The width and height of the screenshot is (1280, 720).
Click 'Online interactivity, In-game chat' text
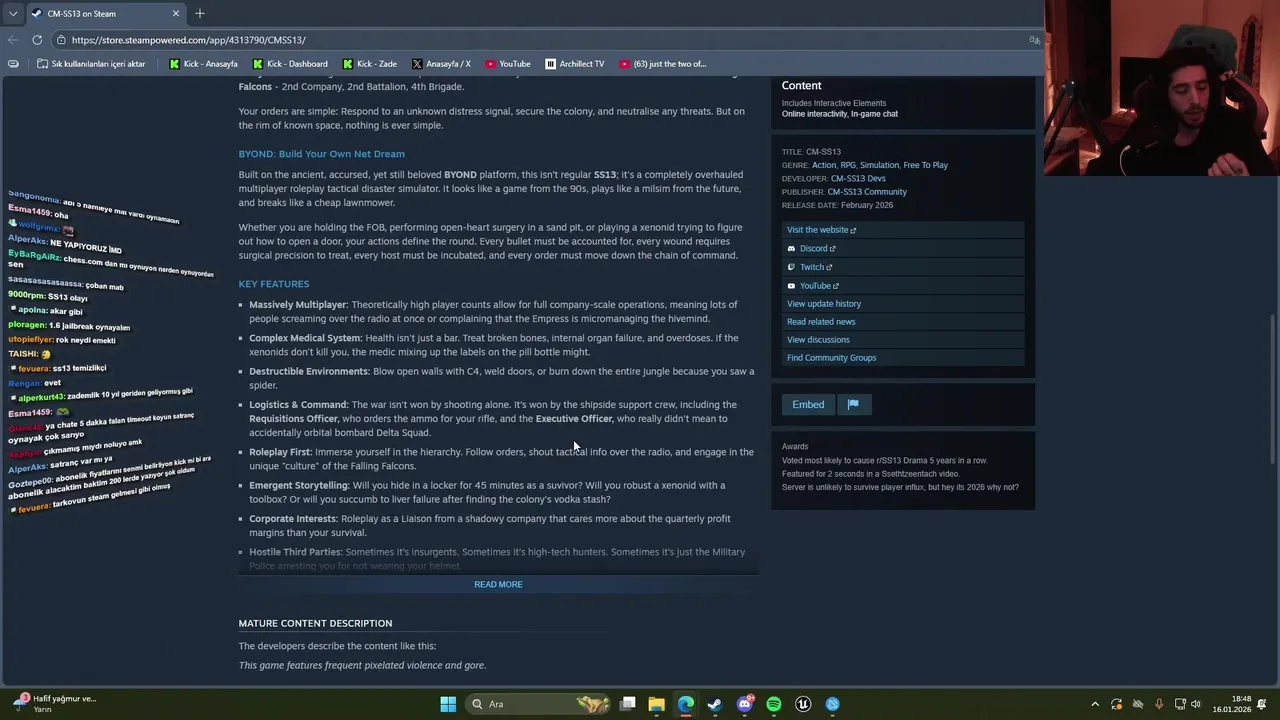coord(840,114)
